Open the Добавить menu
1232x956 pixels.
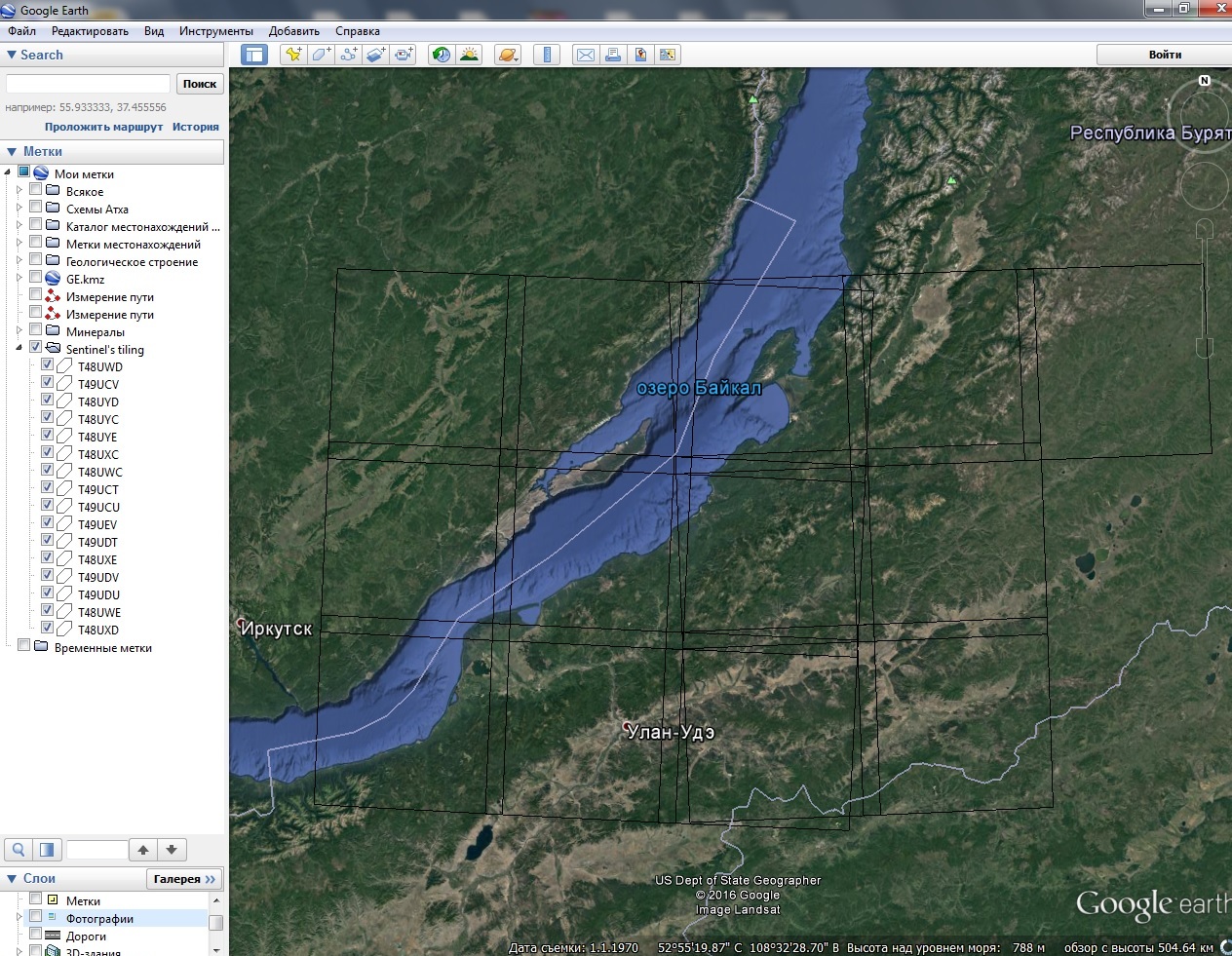click(293, 31)
